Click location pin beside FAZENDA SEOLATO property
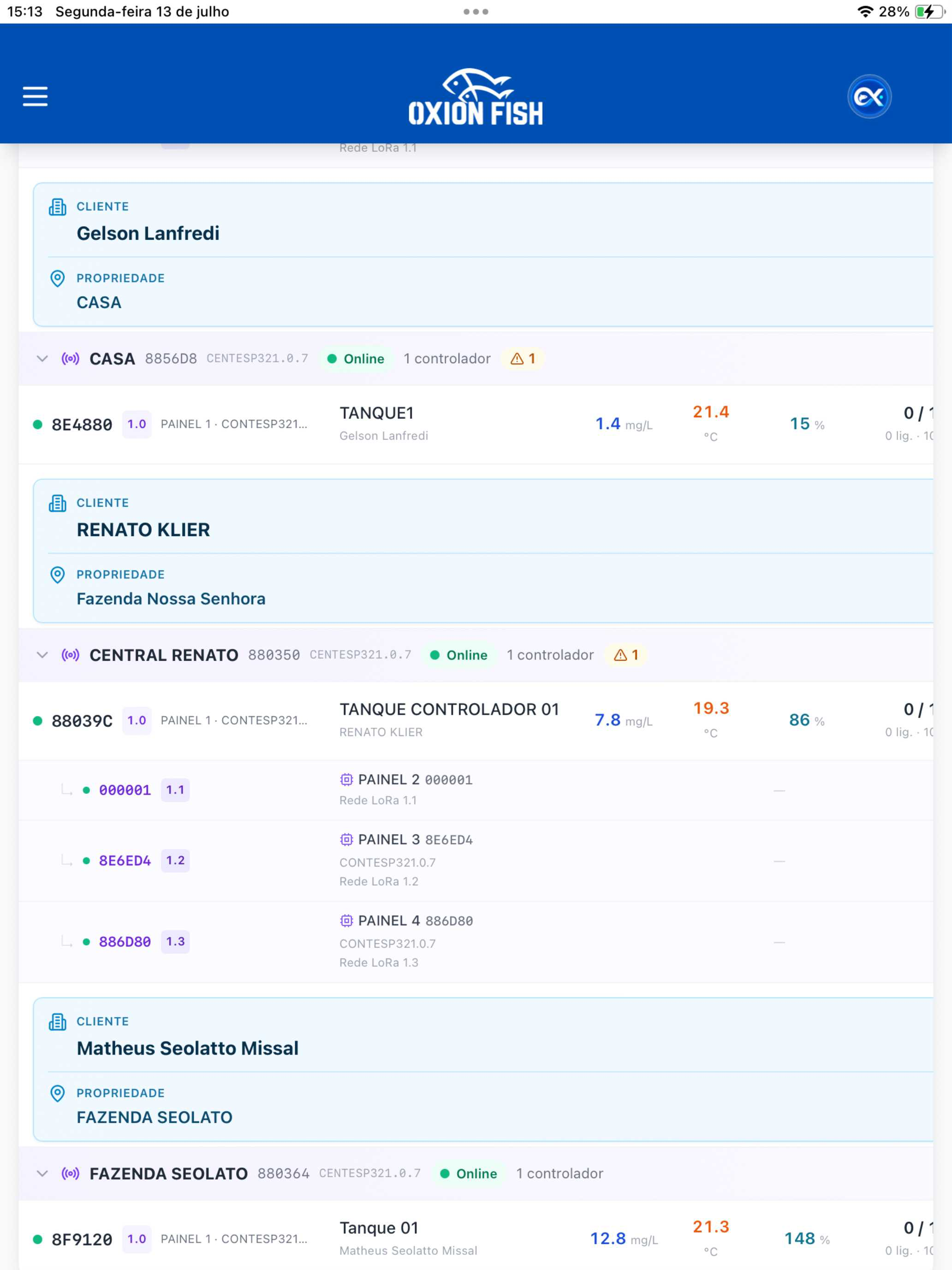 tap(57, 1094)
